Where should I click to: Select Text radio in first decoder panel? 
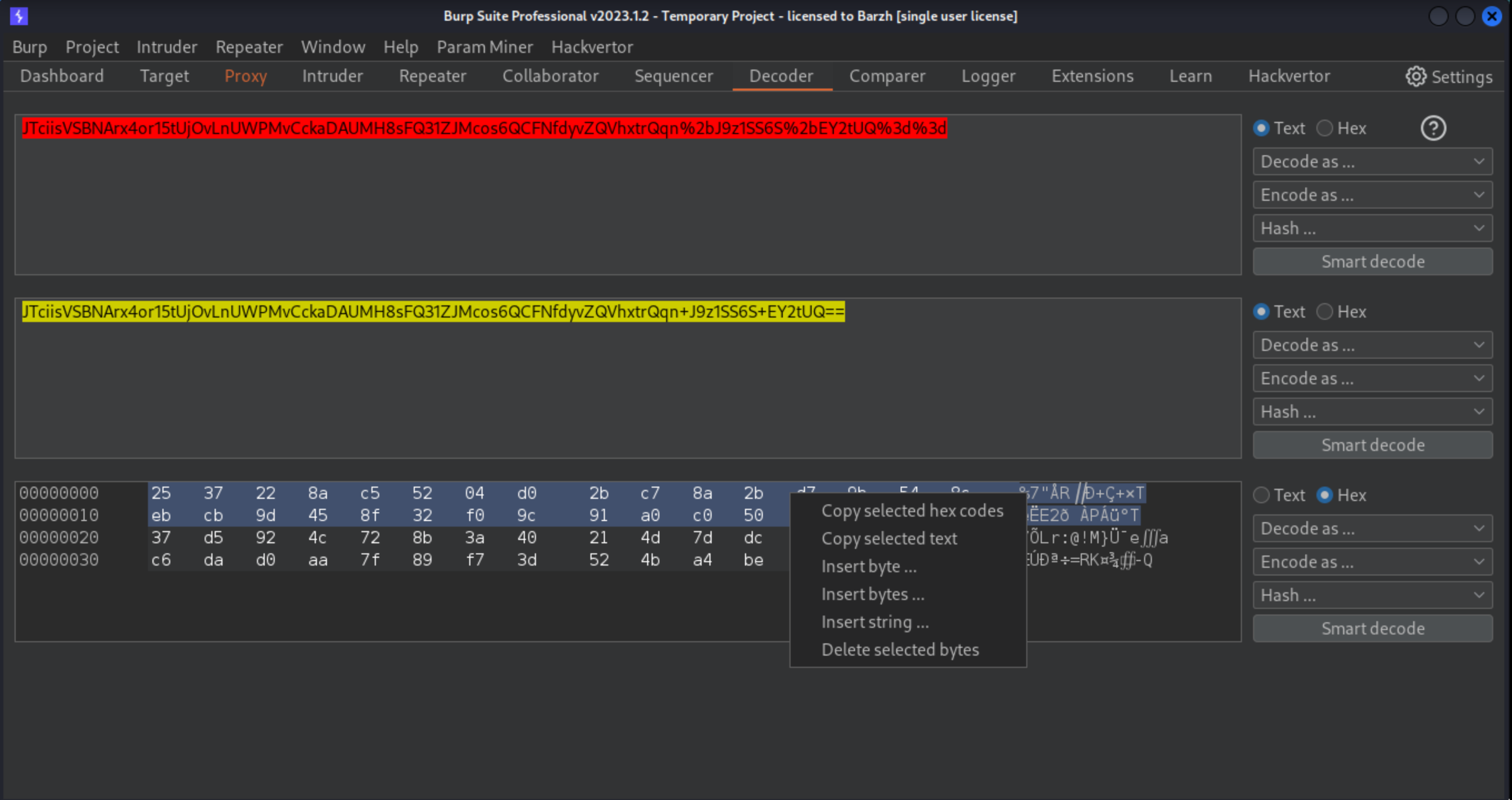[x=1261, y=128]
